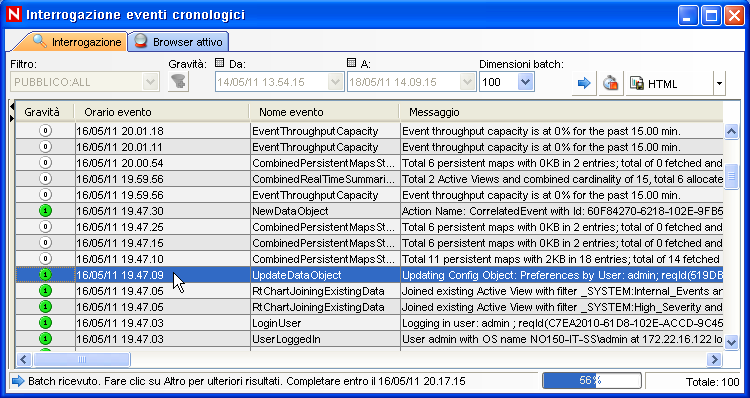Open the Dimensioni batch dropdown showing 100

coord(526,82)
